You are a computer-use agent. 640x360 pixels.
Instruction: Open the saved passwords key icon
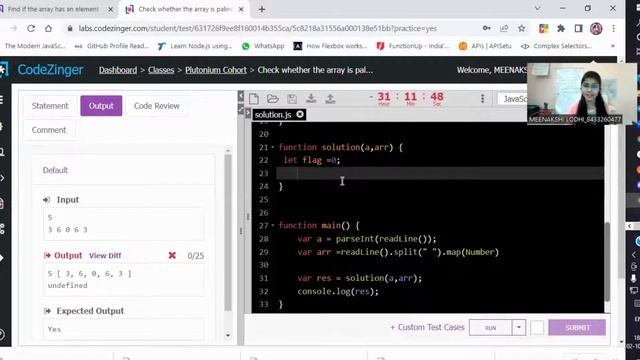coord(487,28)
